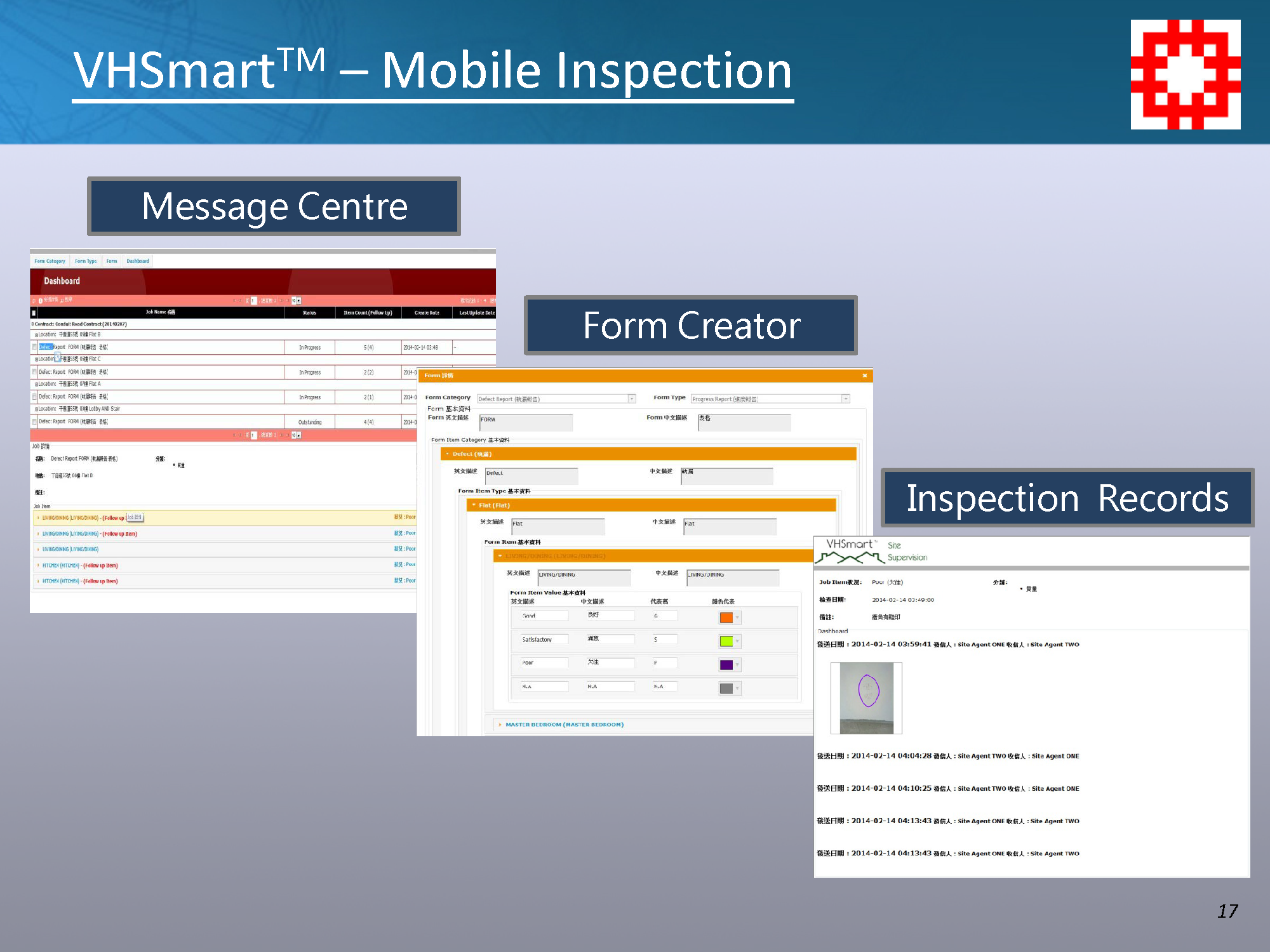Click the code field containing G

click(665, 616)
